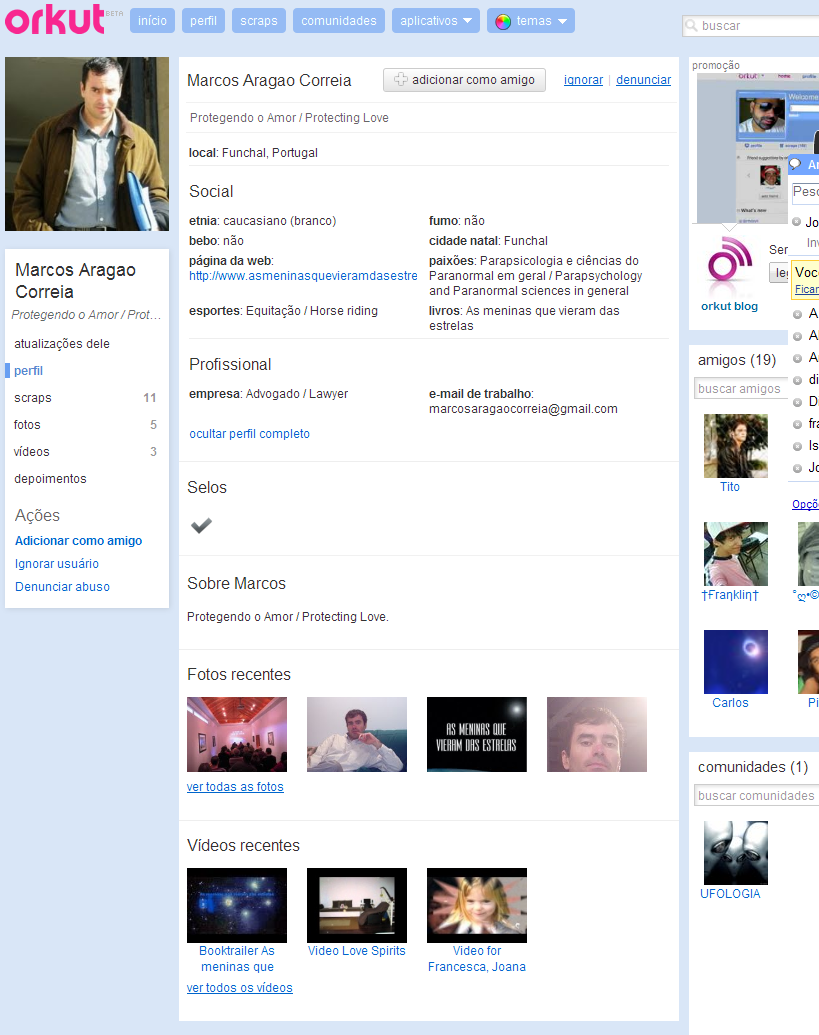
Task: Open the photo of man on couch
Action: (x=357, y=734)
